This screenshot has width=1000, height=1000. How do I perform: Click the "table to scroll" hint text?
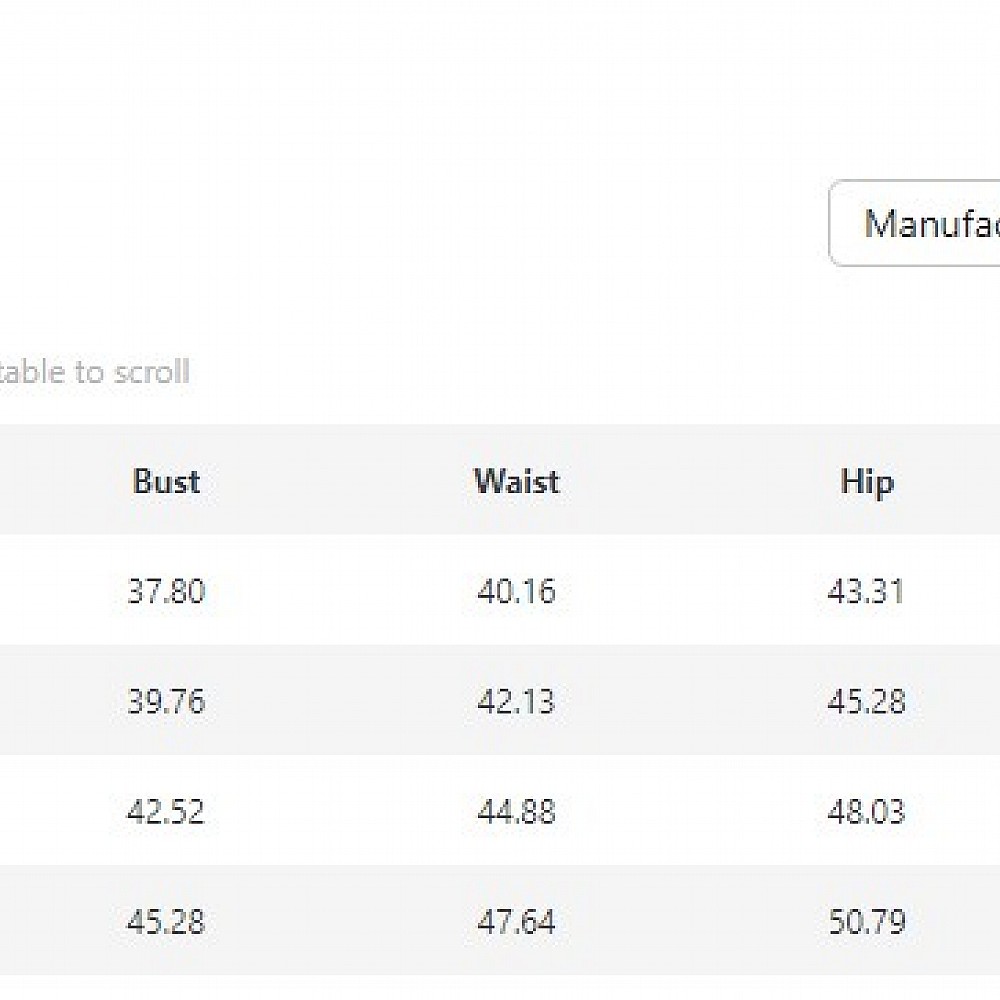click(94, 372)
